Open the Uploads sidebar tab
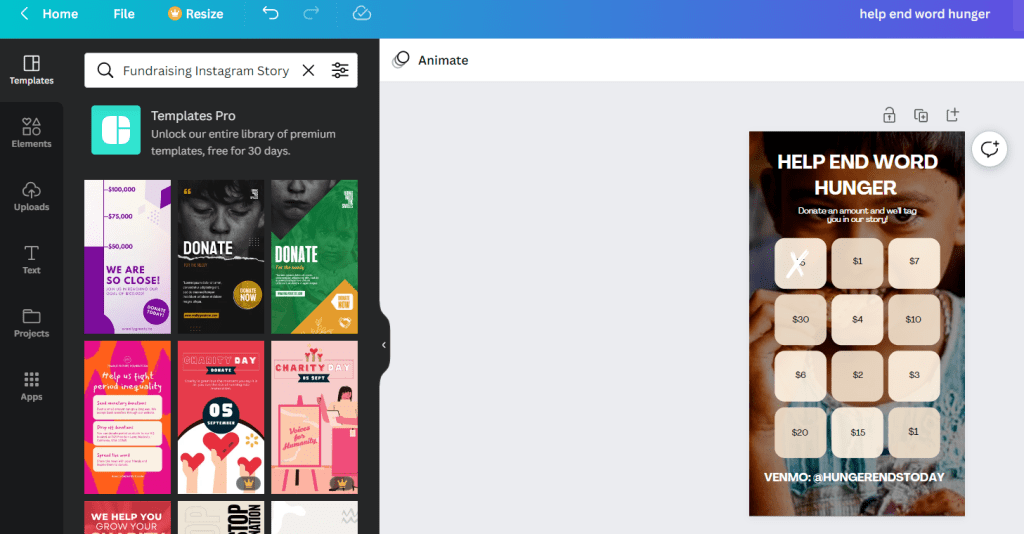Screen dimensions: 1024x534 pyautogui.click(x=31, y=196)
